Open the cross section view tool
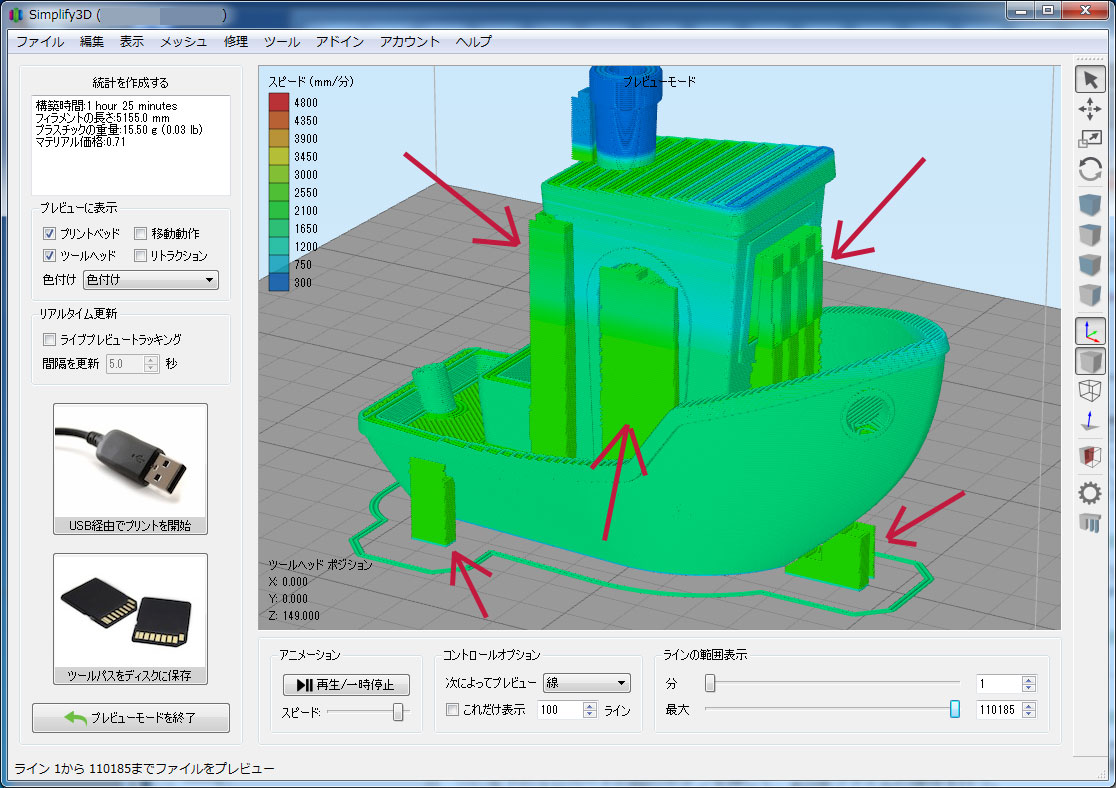1116x788 pixels. click(1090, 457)
